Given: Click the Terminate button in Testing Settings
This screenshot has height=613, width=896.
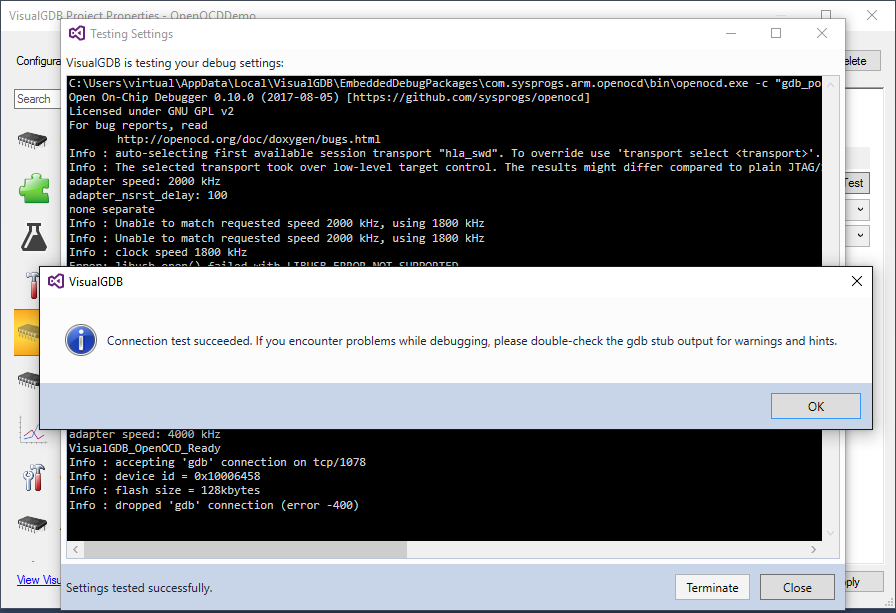Looking at the screenshot, I should (x=712, y=587).
